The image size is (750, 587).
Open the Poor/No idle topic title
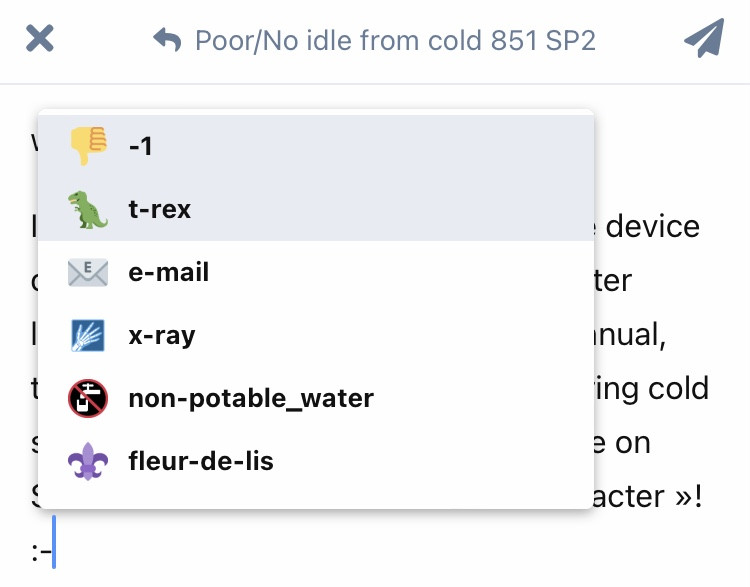[395, 40]
